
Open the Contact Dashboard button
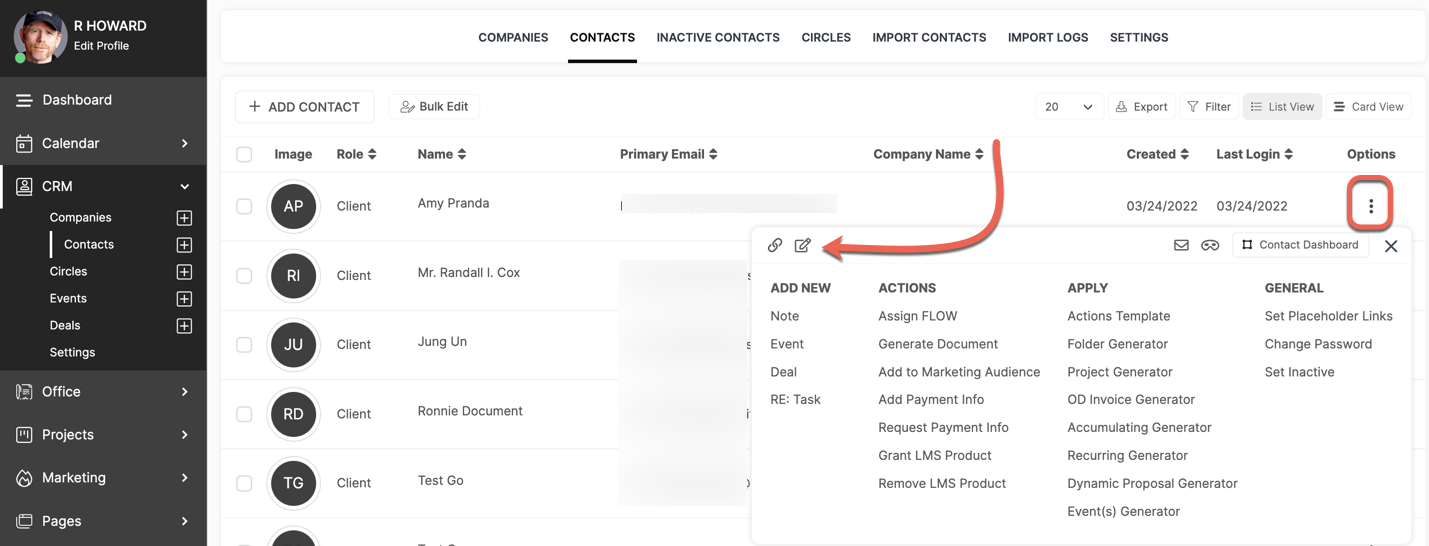[1300, 245]
